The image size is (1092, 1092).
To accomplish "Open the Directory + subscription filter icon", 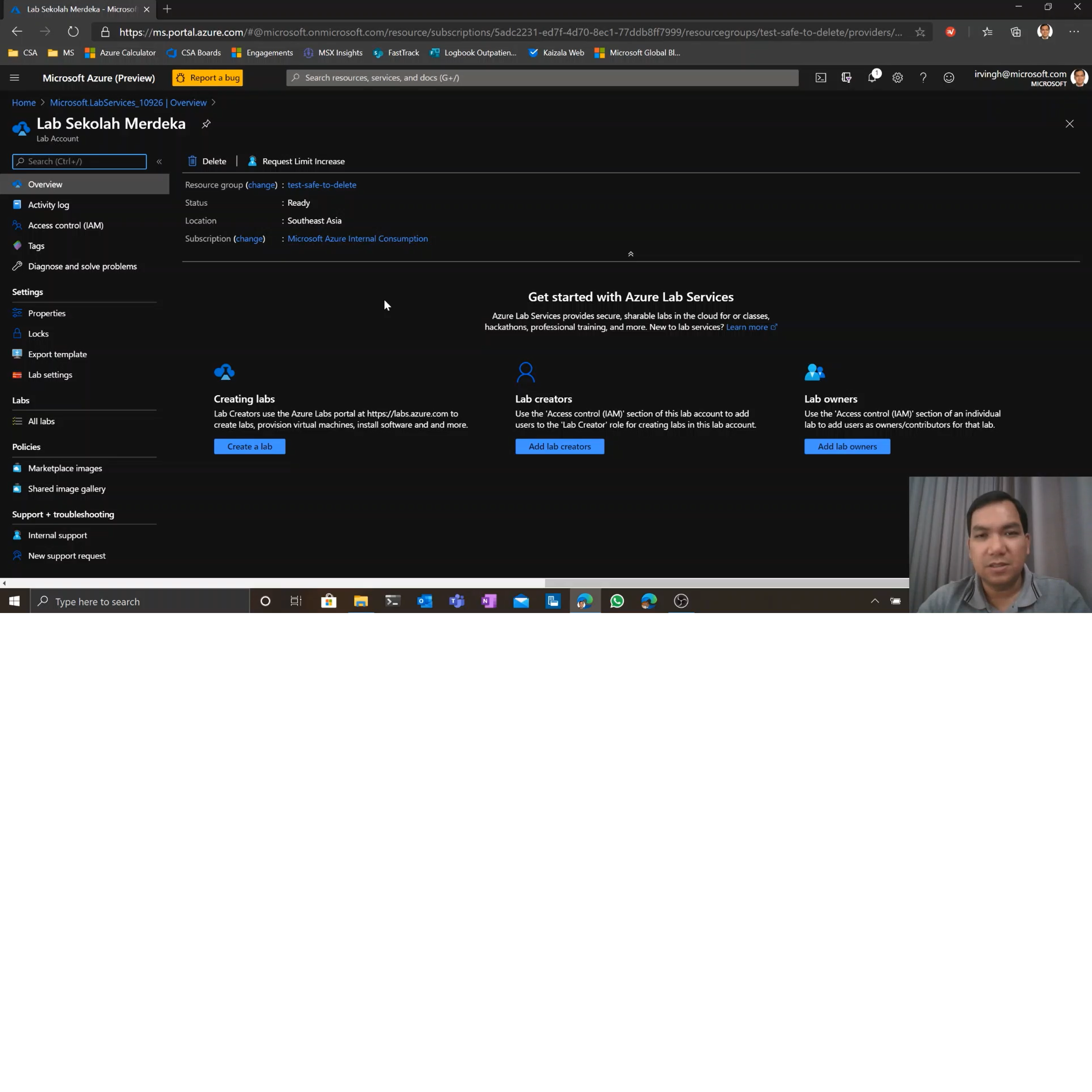I will tap(846, 77).
